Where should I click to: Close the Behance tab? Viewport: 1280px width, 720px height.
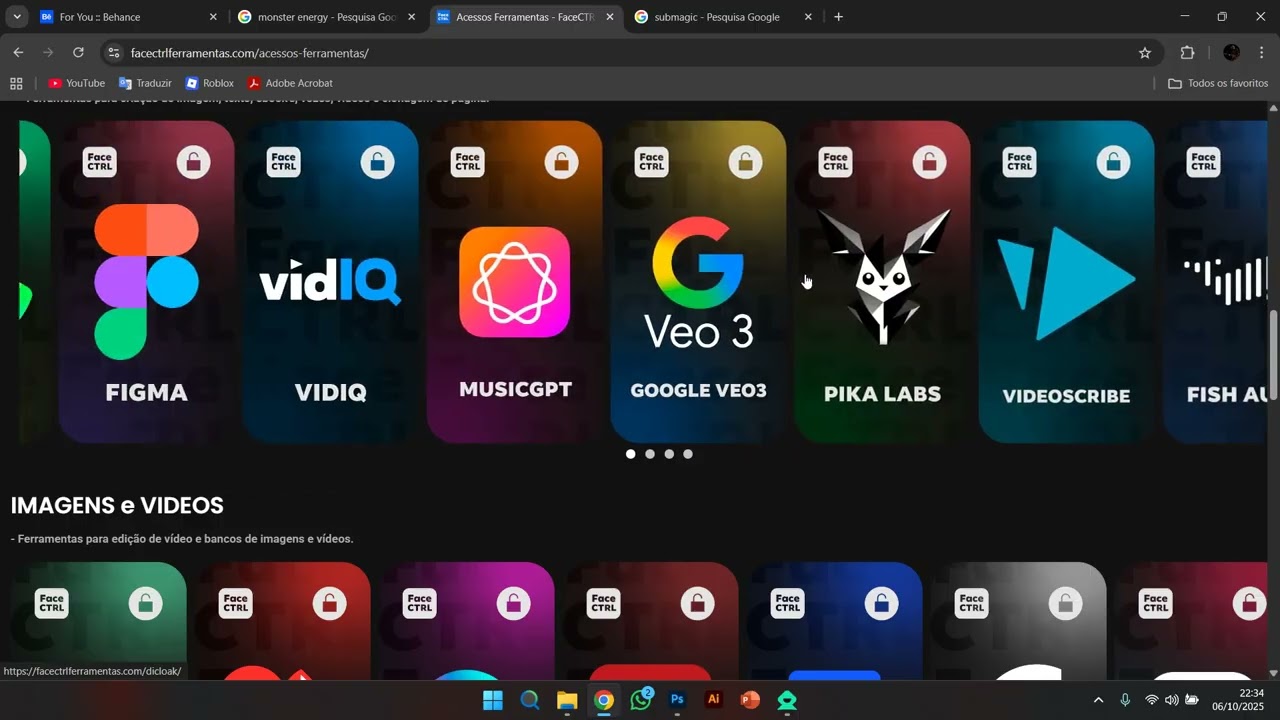coord(213,17)
